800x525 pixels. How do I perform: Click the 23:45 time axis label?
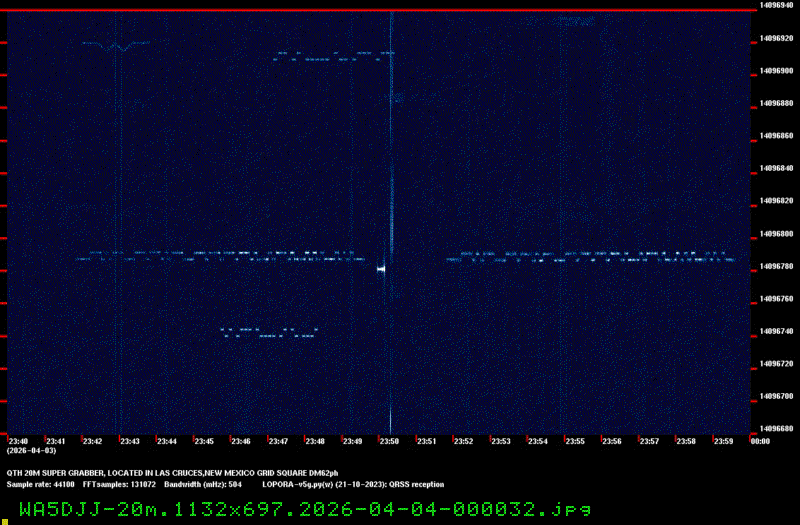pyautogui.click(x=204, y=441)
